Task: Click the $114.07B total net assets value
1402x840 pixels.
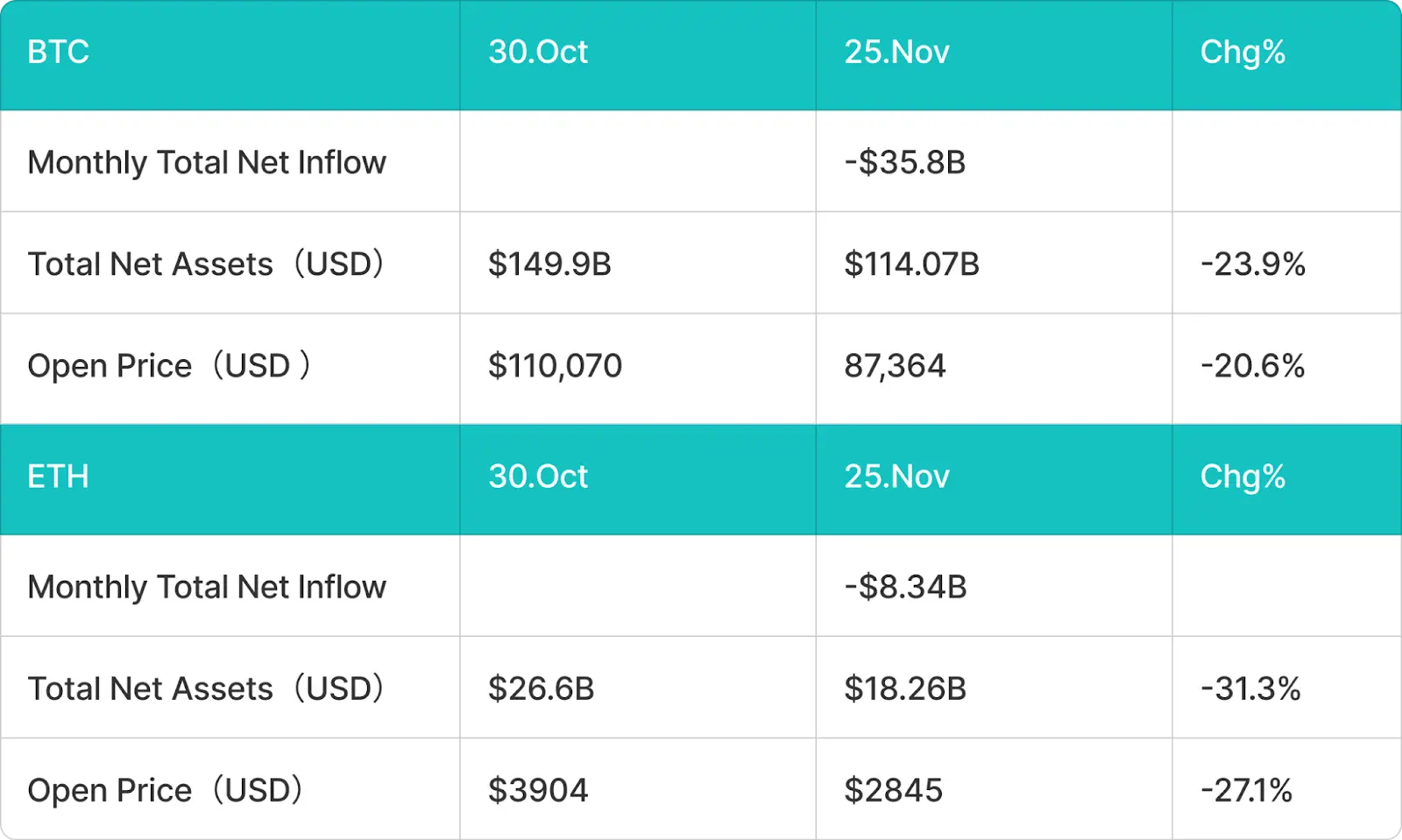Action: pos(911,265)
